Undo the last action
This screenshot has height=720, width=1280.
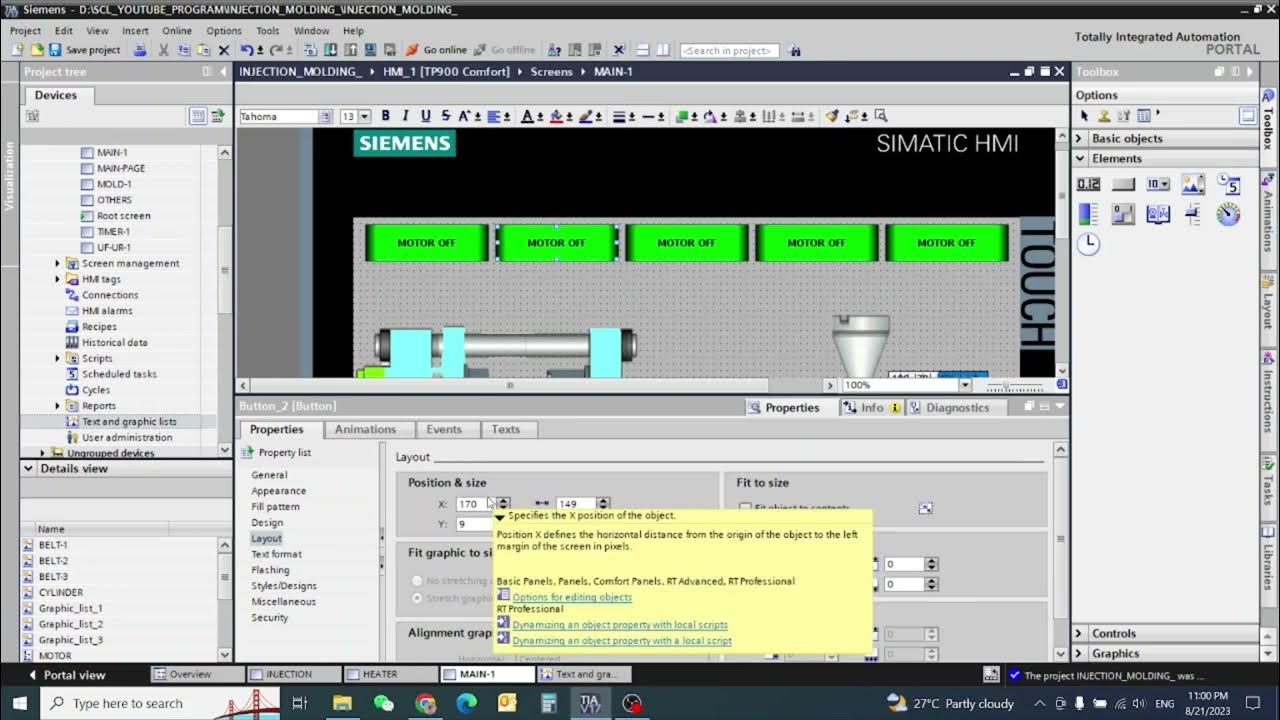(x=244, y=50)
